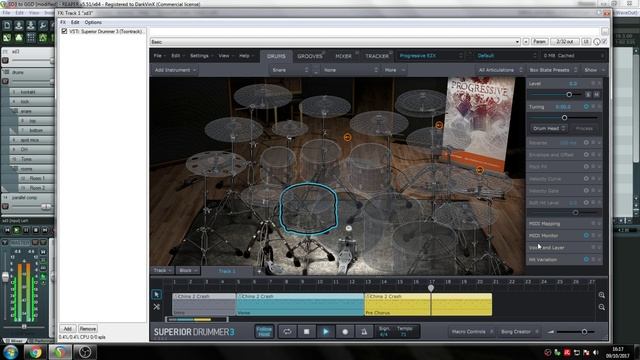Zoom in on the song track timeline

(x=602, y=295)
